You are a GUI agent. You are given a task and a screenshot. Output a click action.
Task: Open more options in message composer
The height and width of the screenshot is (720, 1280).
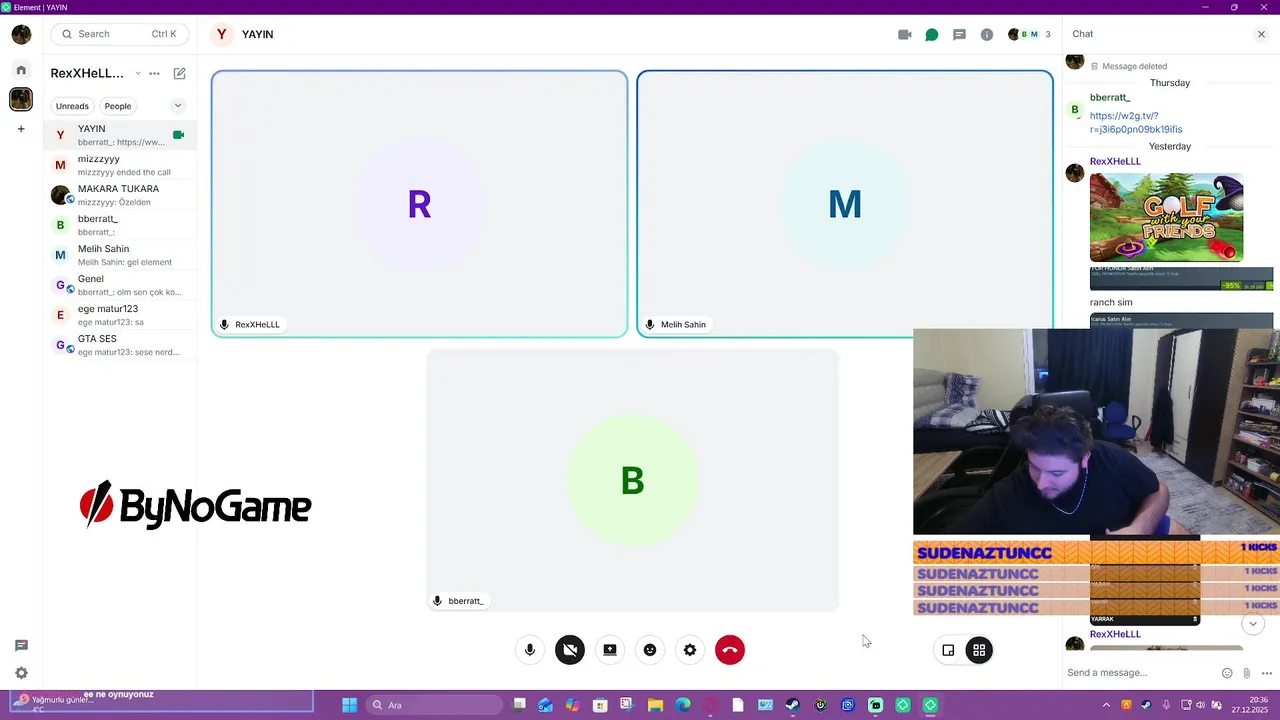pyautogui.click(x=1266, y=673)
